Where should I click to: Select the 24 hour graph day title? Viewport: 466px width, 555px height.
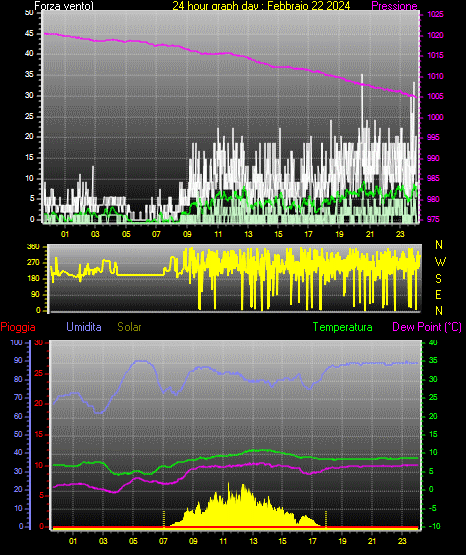pos(261,6)
